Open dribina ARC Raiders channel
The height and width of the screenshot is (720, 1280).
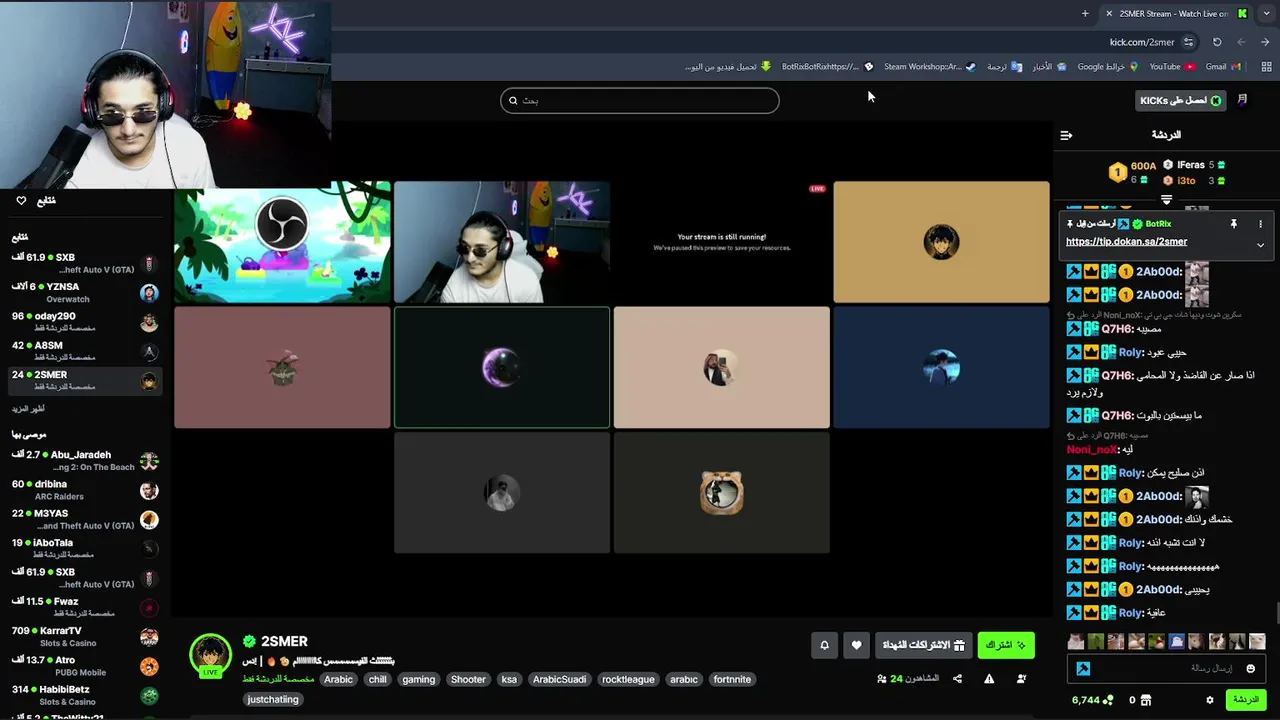pyautogui.click(x=85, y=490)
